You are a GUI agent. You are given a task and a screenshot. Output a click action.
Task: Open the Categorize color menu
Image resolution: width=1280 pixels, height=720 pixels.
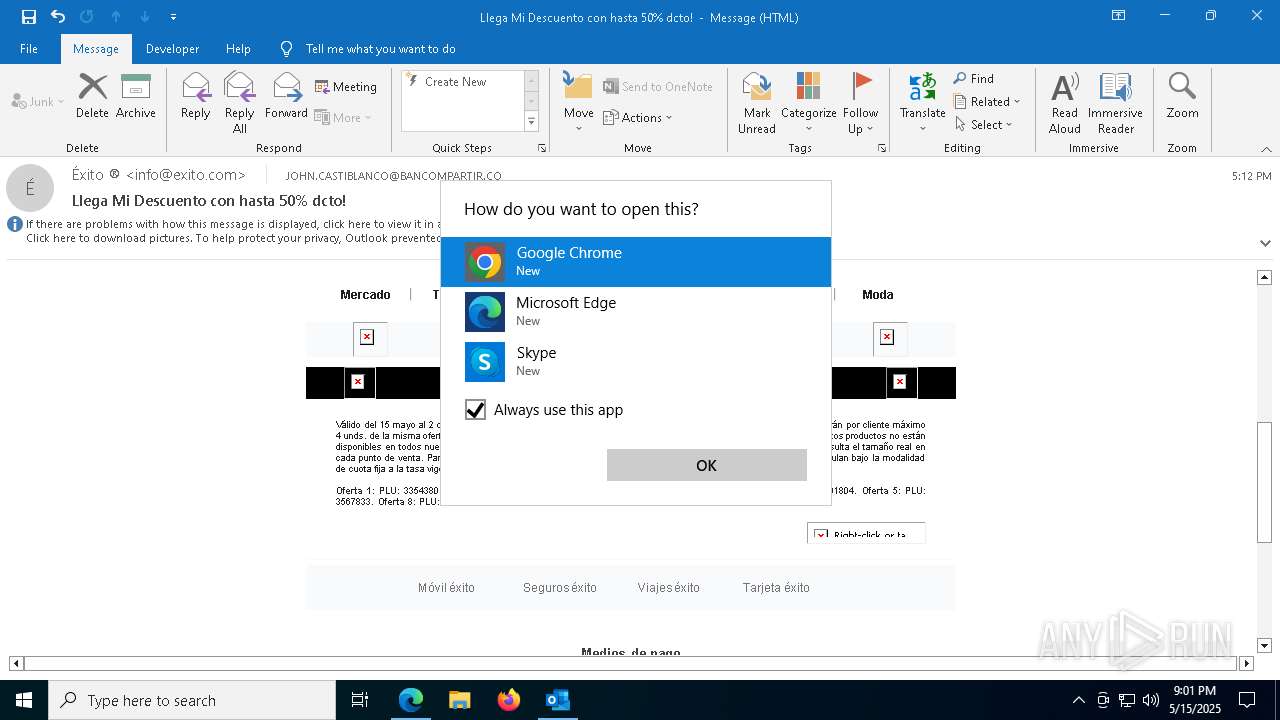808,102
